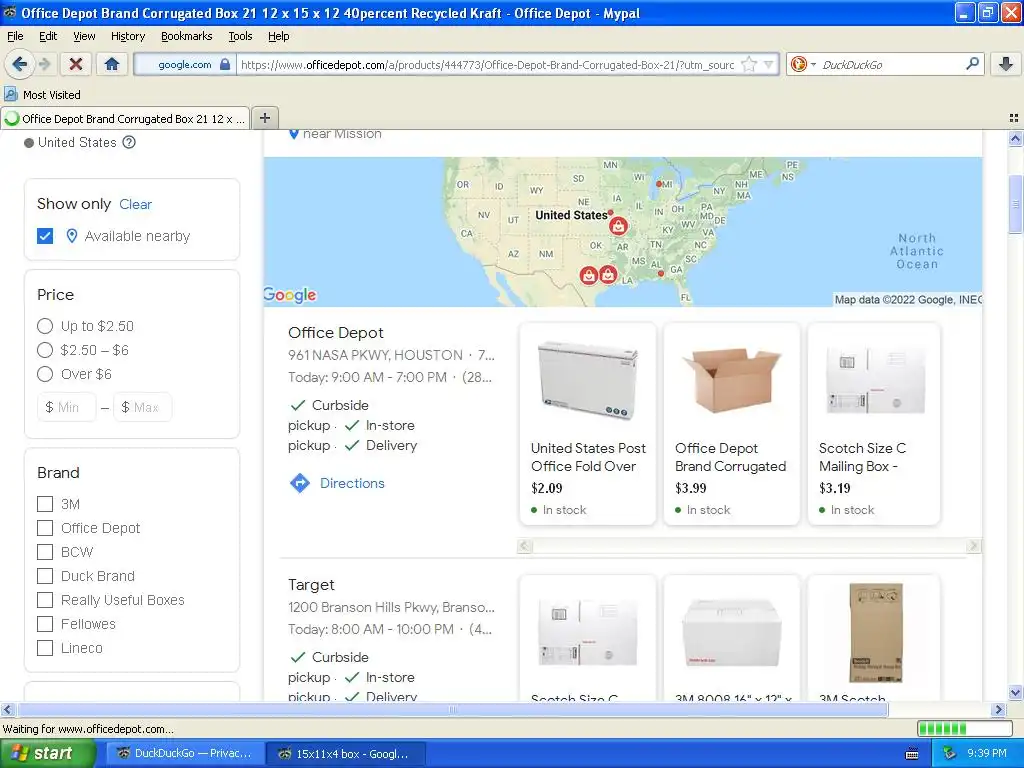Open the Edit menu
The height and width of the screenshot is (768, 1024).
point(48,36)
